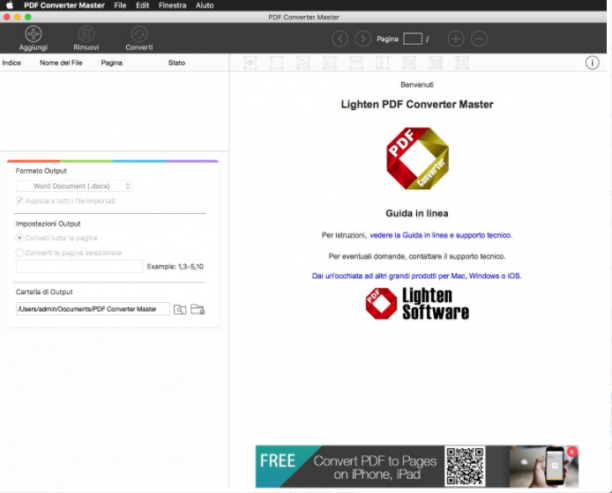
Task: Open the Finestra menu
Action: (x=172, y=5)
